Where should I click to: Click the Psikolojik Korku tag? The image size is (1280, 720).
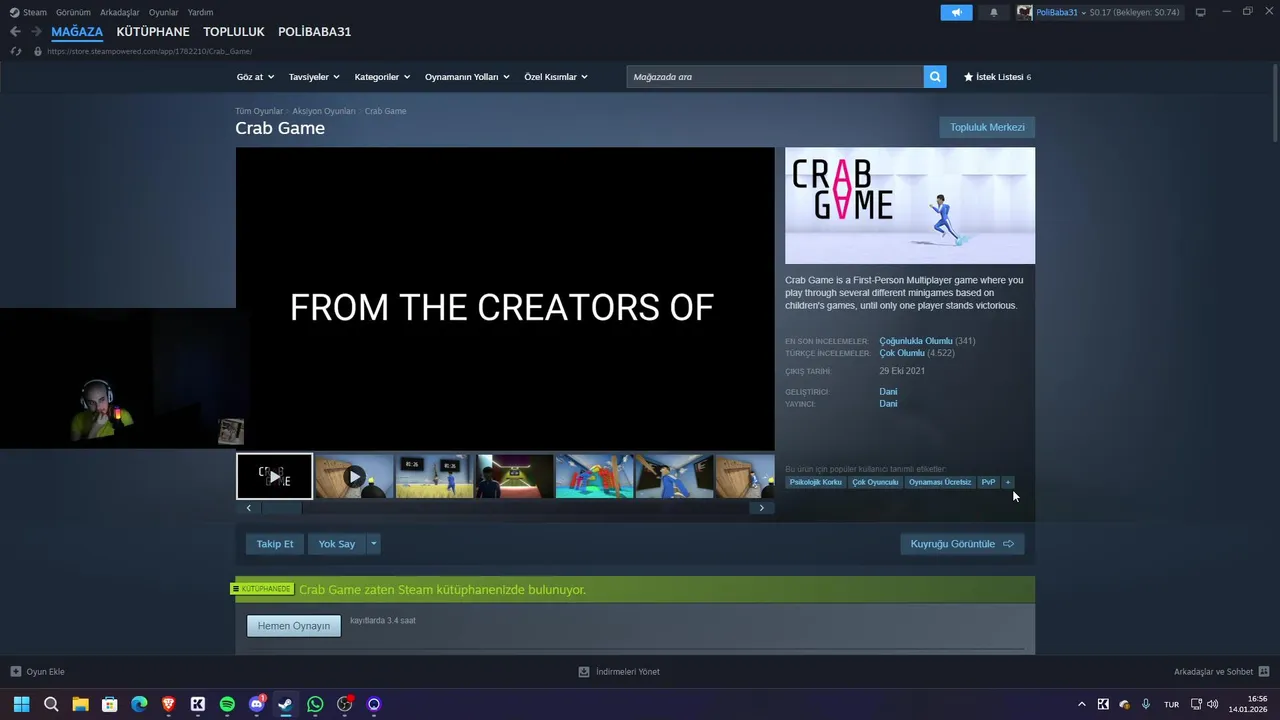[816, 482]
